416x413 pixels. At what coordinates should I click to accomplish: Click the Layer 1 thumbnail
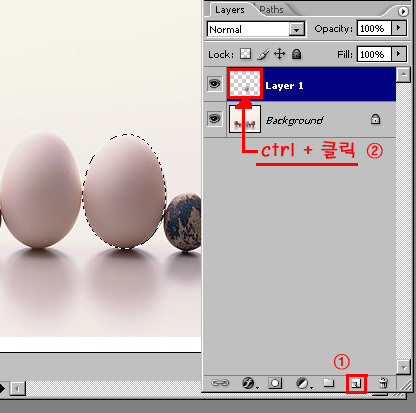click(x=245, y=84)
